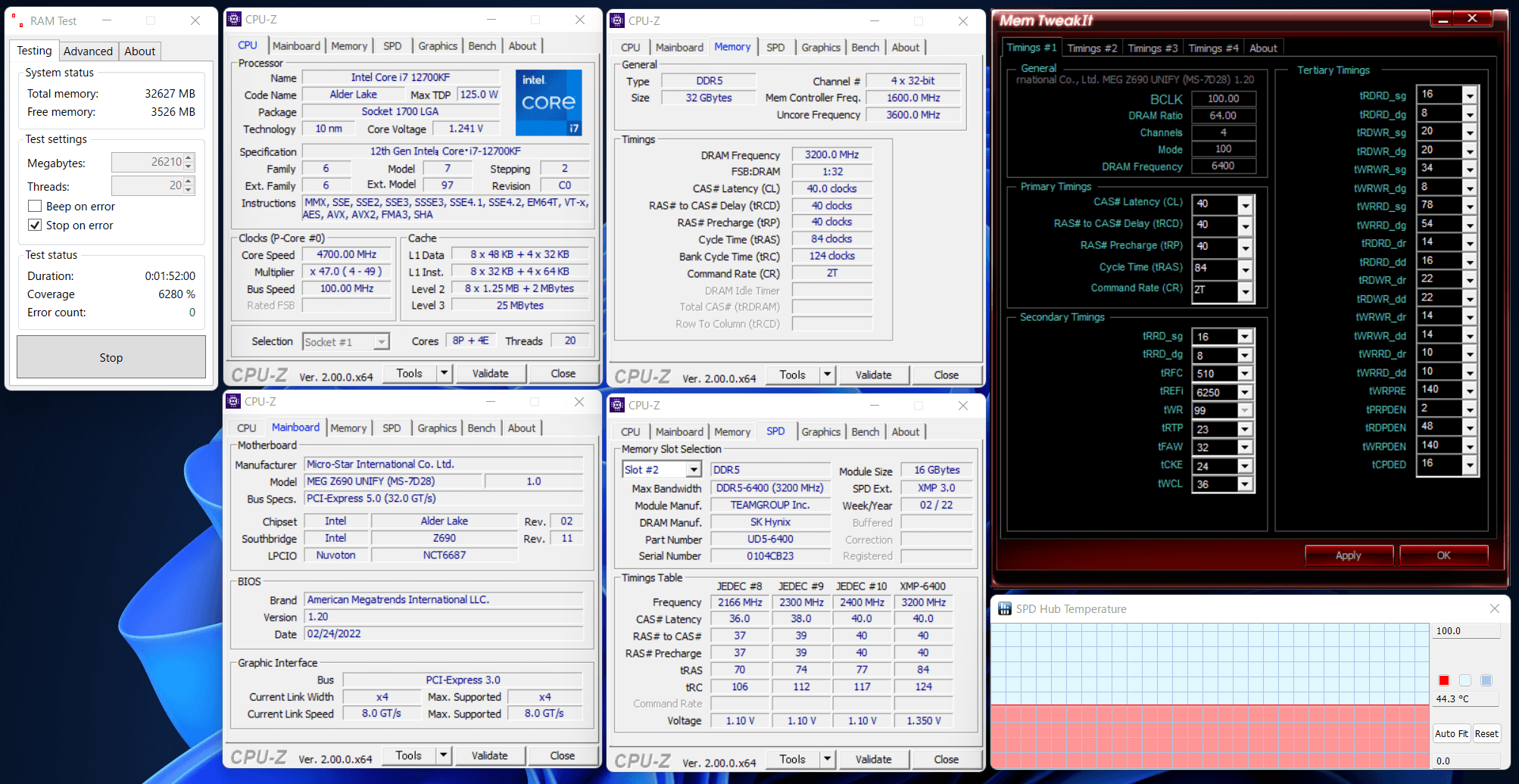Click CPU-Z icon in the SPD window title bar
1519x784 pixels.
click(x=618, y=406)
